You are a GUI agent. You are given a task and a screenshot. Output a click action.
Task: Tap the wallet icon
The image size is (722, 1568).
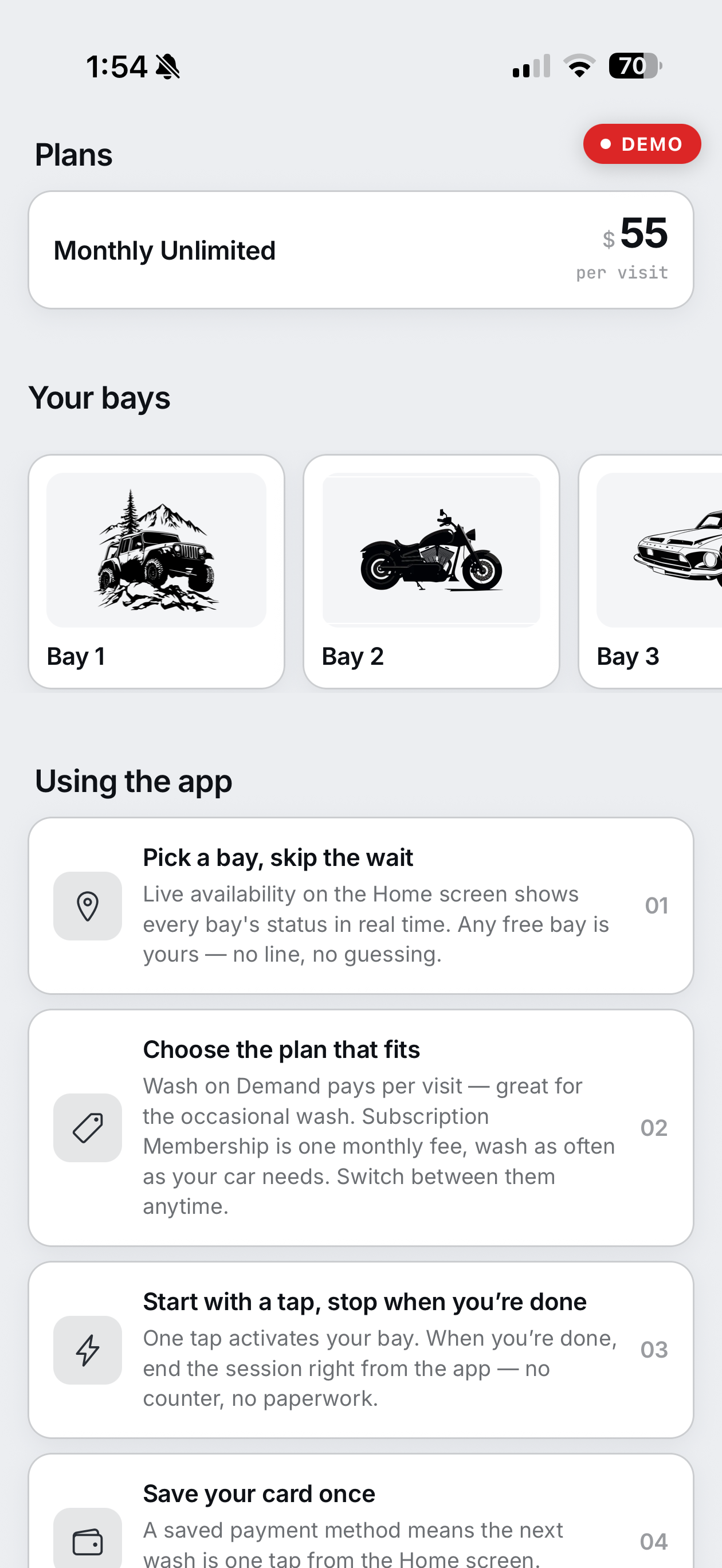(x=88, y=1541)
